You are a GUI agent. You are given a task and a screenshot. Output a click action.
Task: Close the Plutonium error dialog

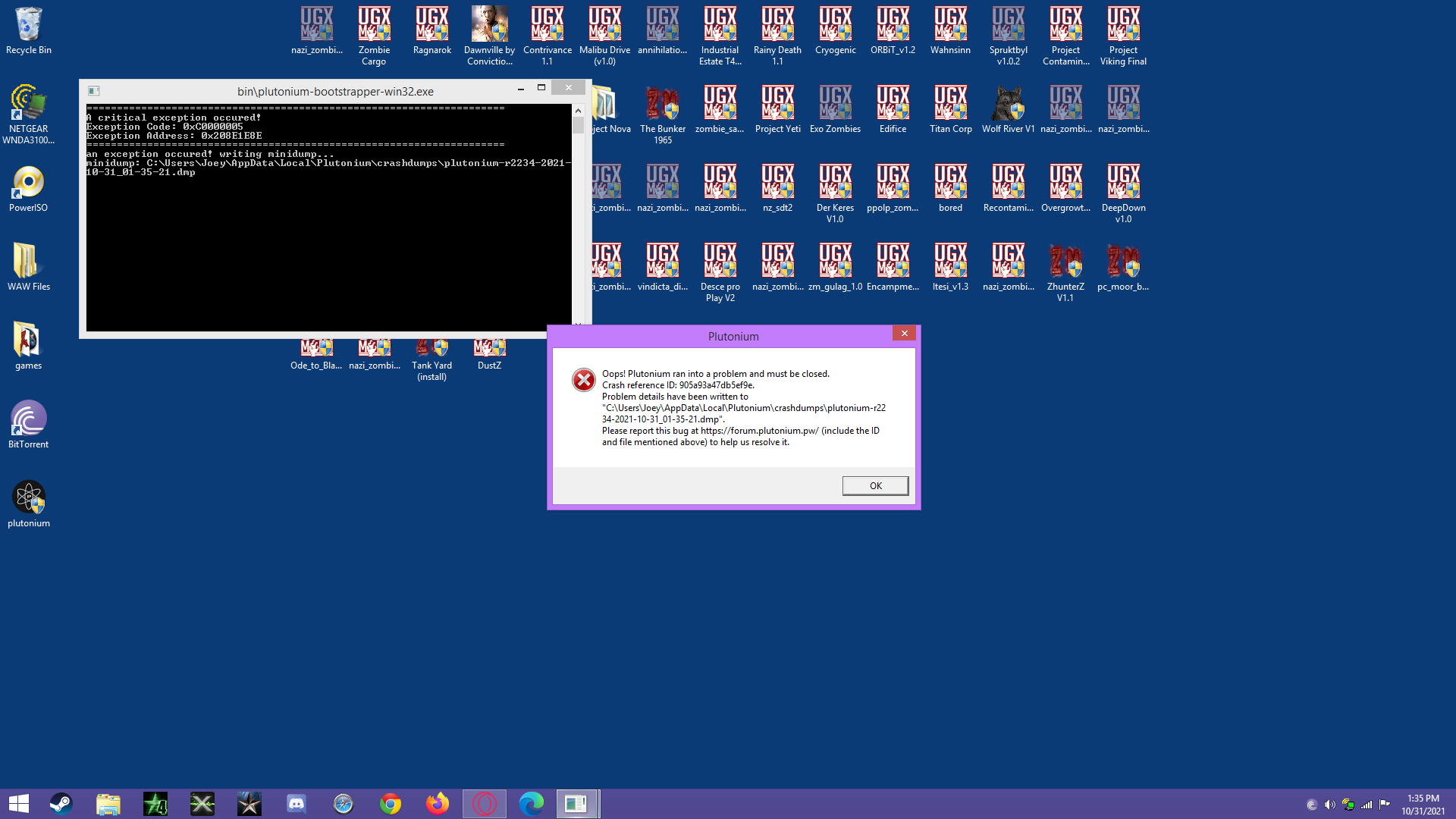tap(904, 334)
